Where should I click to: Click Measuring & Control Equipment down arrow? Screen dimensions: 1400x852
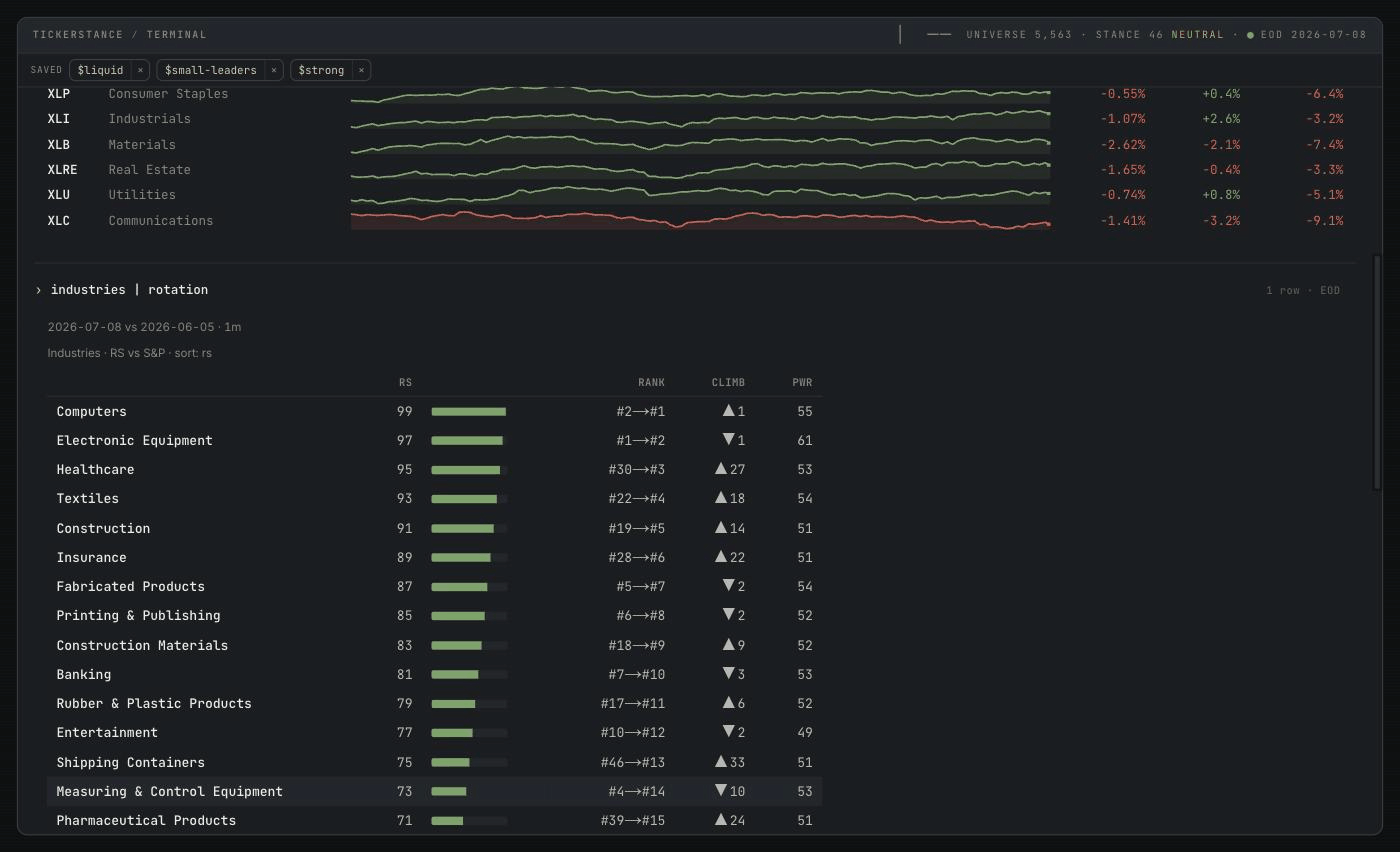click(x=721, y=791)
